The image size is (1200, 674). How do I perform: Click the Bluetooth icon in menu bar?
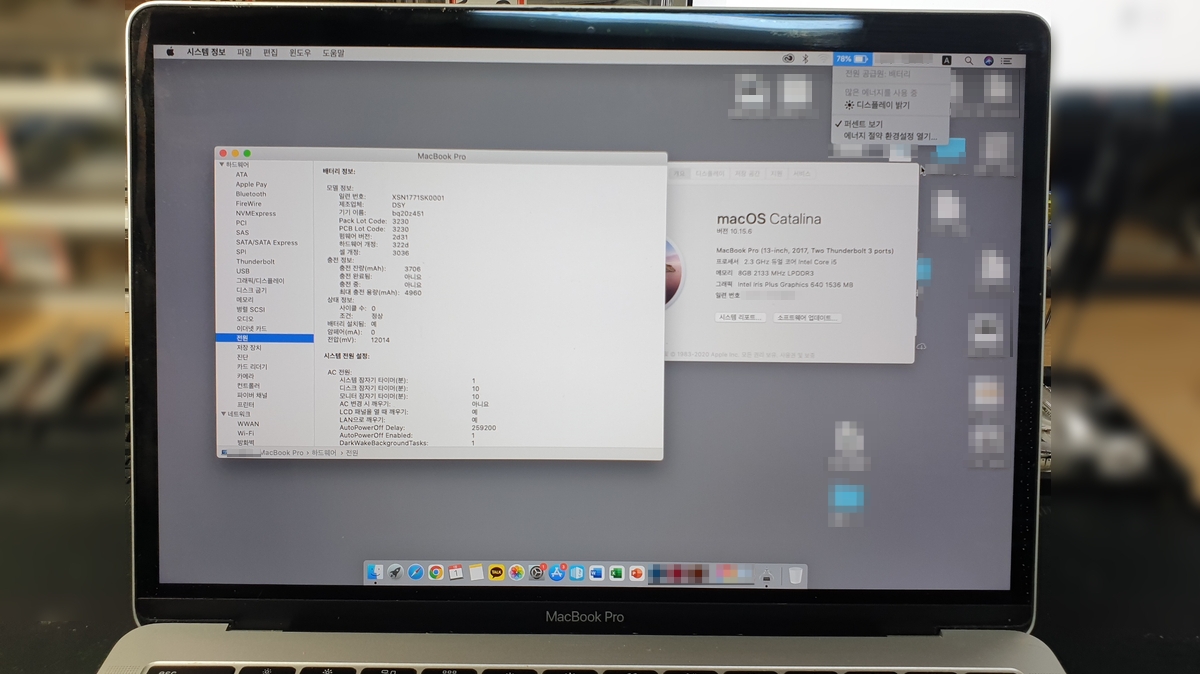(x=805, y=60)
